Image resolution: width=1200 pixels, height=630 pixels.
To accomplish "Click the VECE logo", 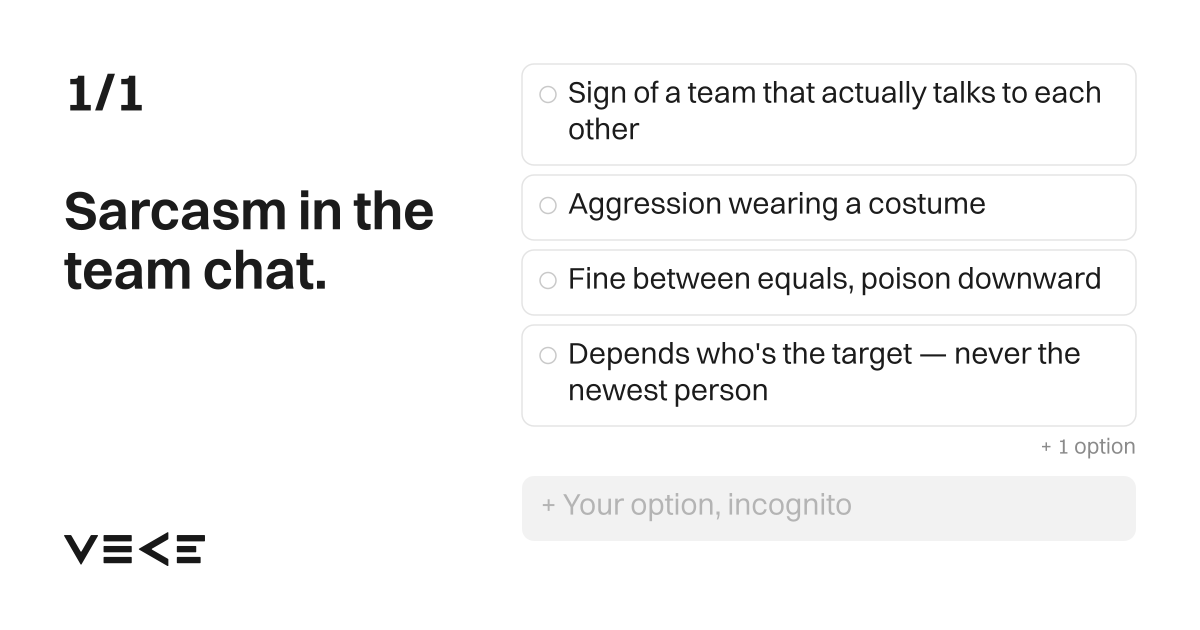I will tap(134, 549).
